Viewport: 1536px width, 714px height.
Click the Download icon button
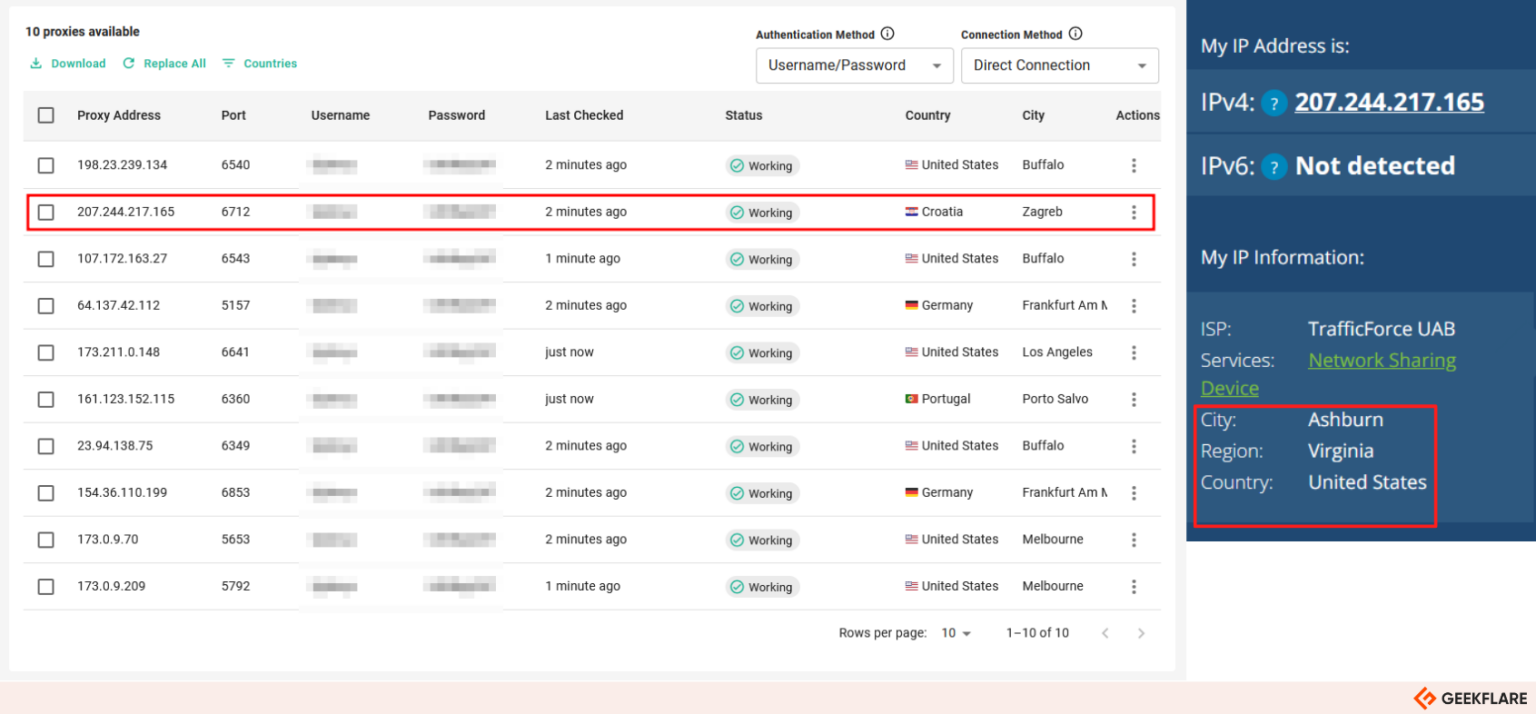click(x=36, y=63)
